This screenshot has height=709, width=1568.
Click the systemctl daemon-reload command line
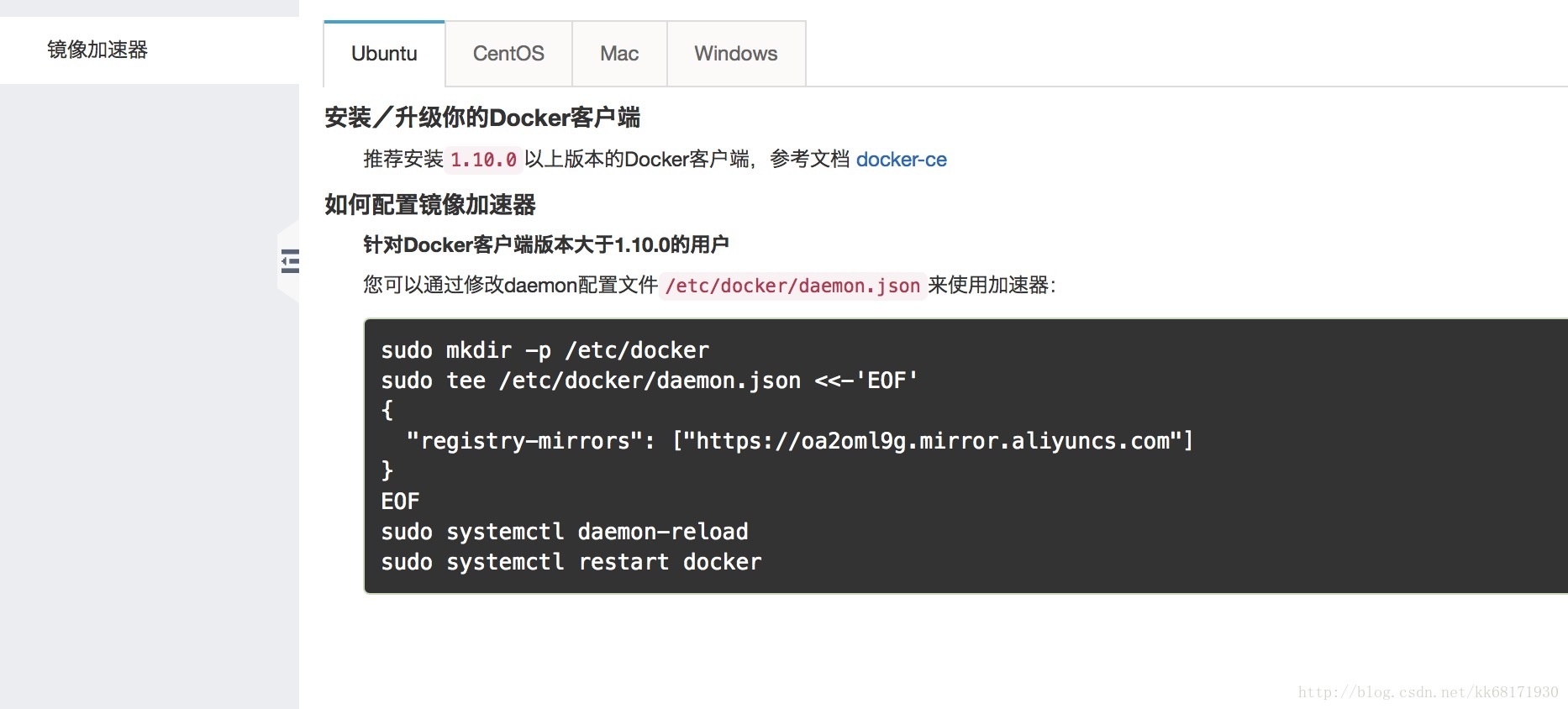coord(564,532)
